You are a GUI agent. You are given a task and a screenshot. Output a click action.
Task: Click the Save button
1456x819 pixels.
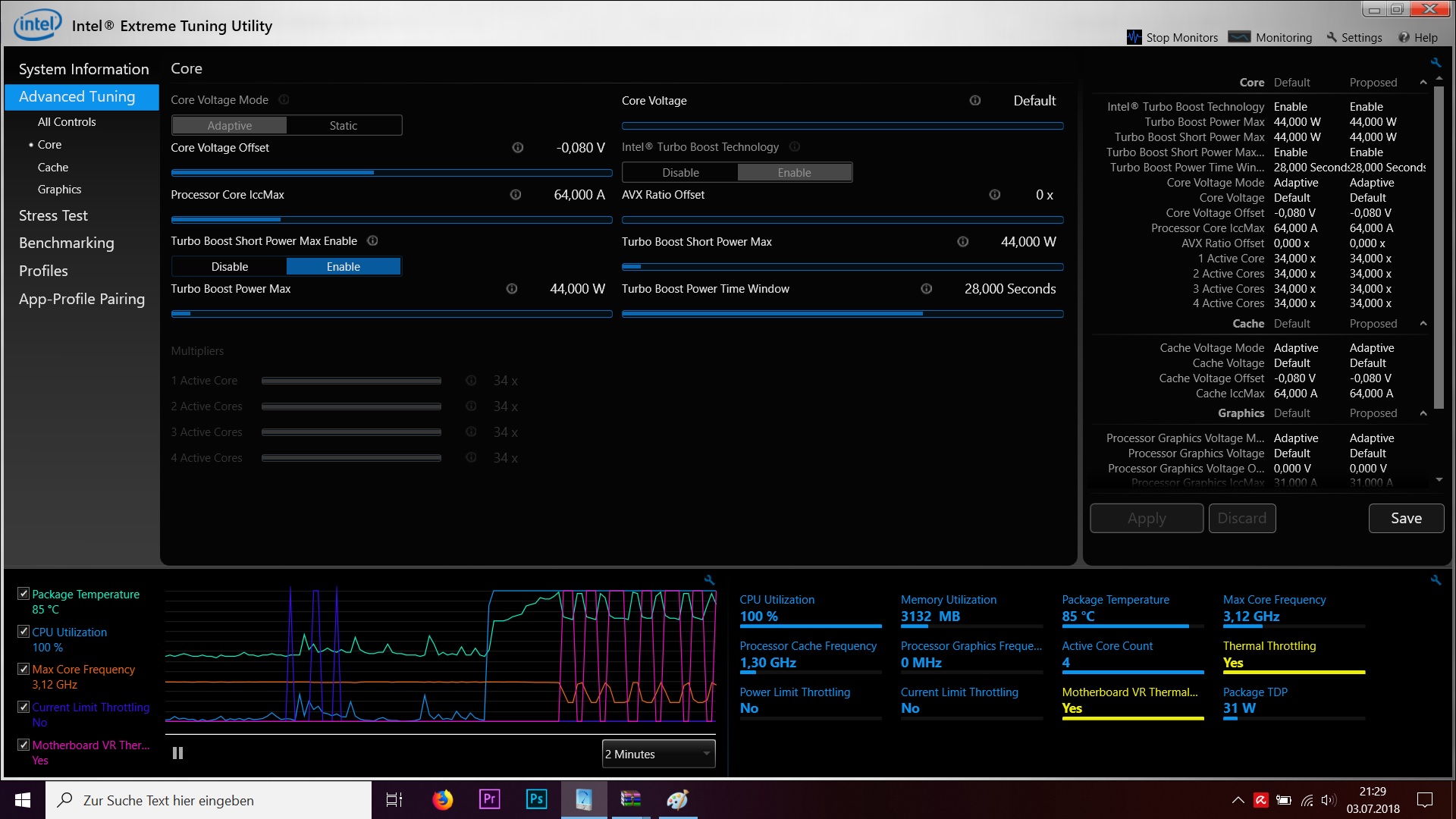[1406, 518]
